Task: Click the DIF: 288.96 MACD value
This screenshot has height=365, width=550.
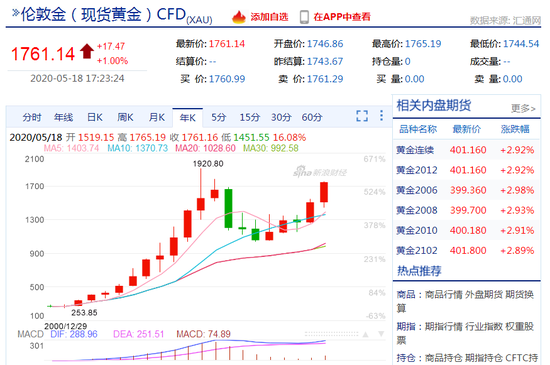Action: click(x=74, y=334)
